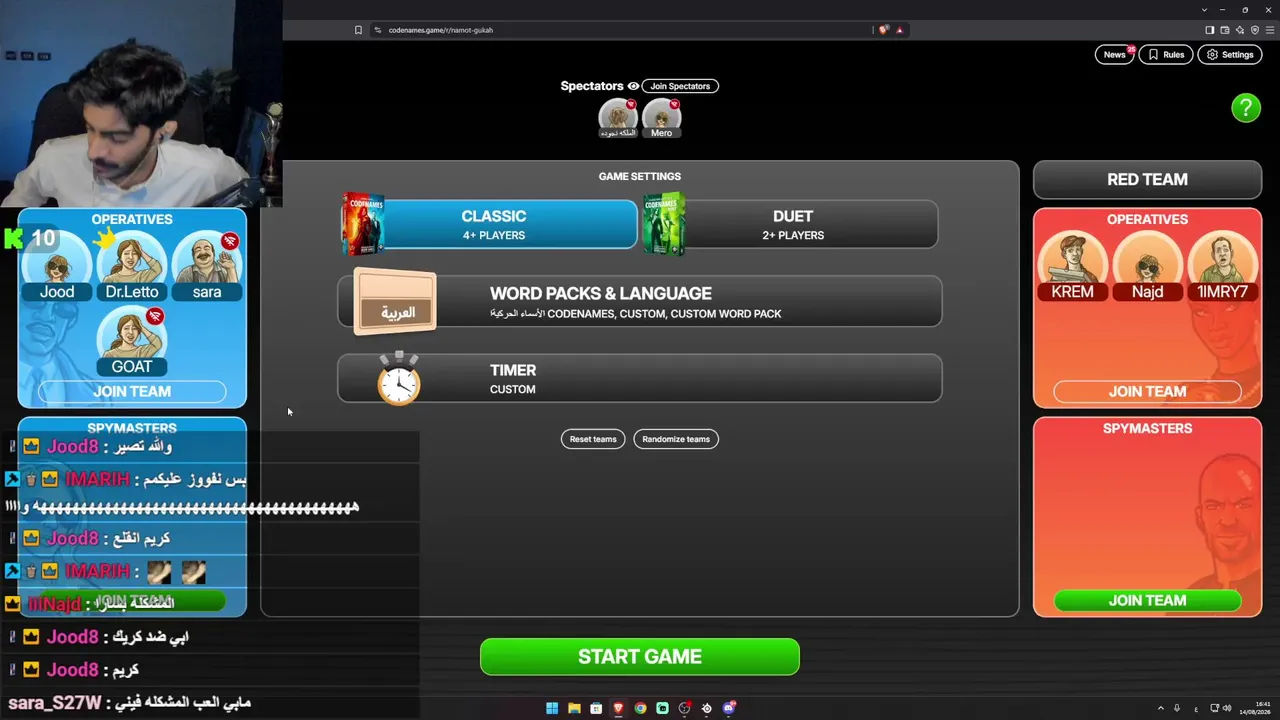
Task: Open File Explorer from the taskbar
Action: click(574, 708)
